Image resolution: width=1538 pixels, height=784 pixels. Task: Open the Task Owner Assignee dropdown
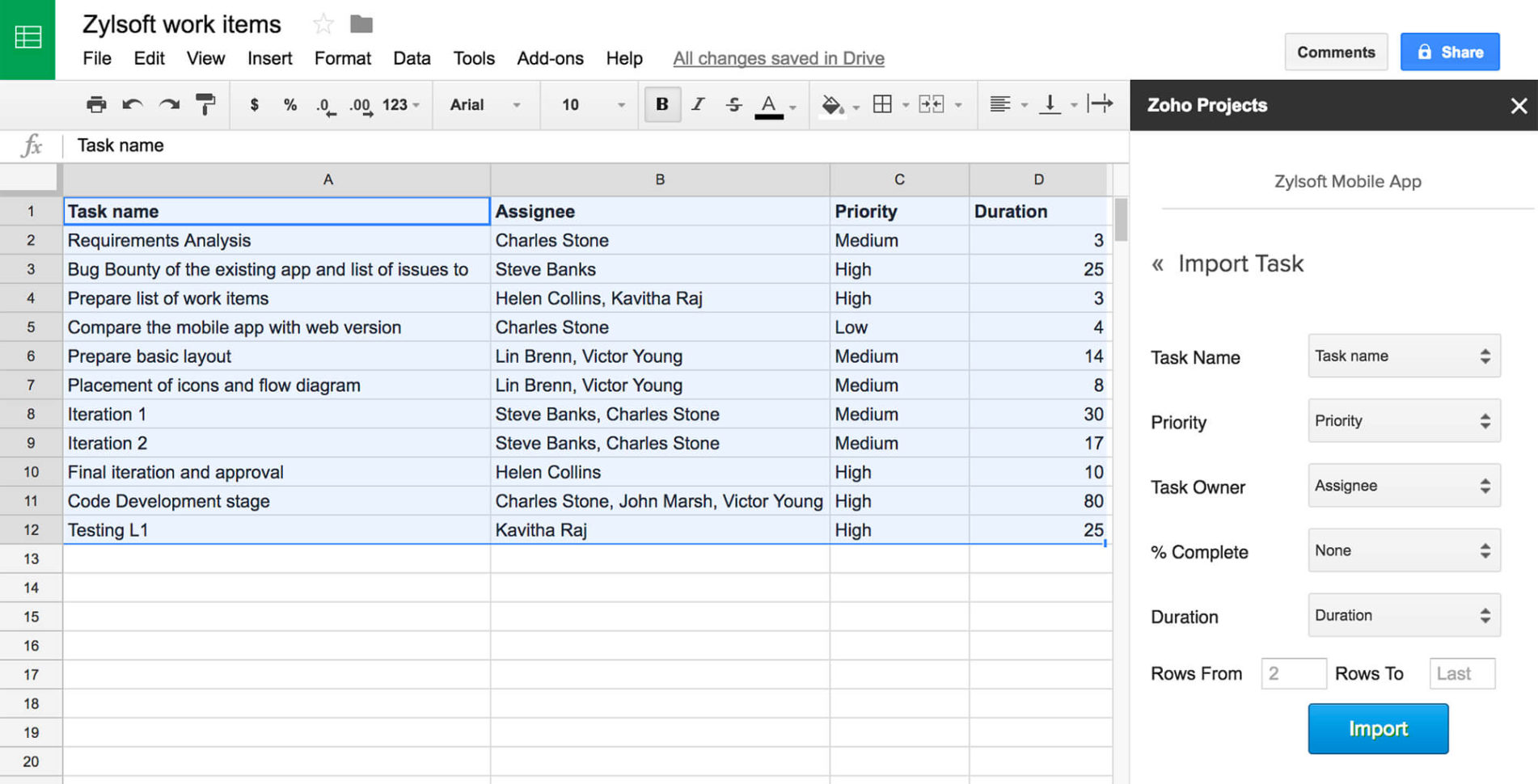pyautogui.click(x=1403, y=485)
